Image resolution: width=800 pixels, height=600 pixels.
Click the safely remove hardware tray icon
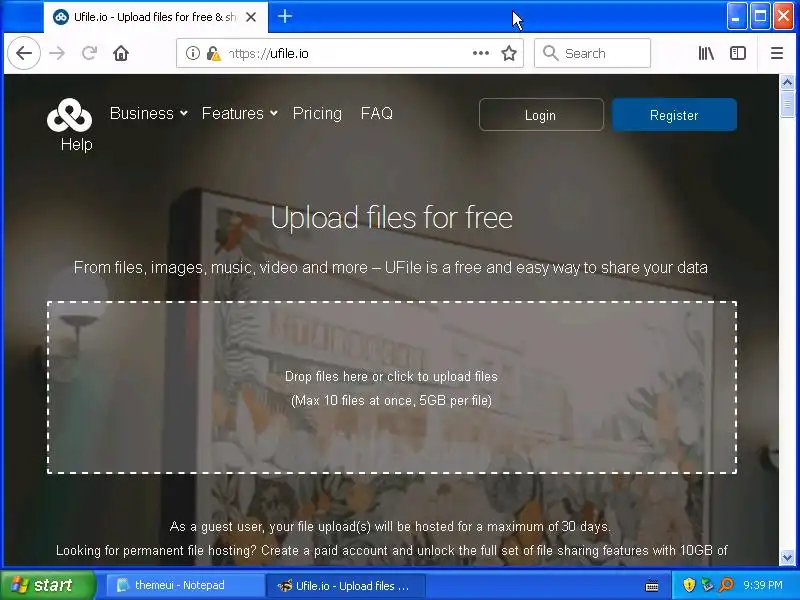(x=707, y=585)
